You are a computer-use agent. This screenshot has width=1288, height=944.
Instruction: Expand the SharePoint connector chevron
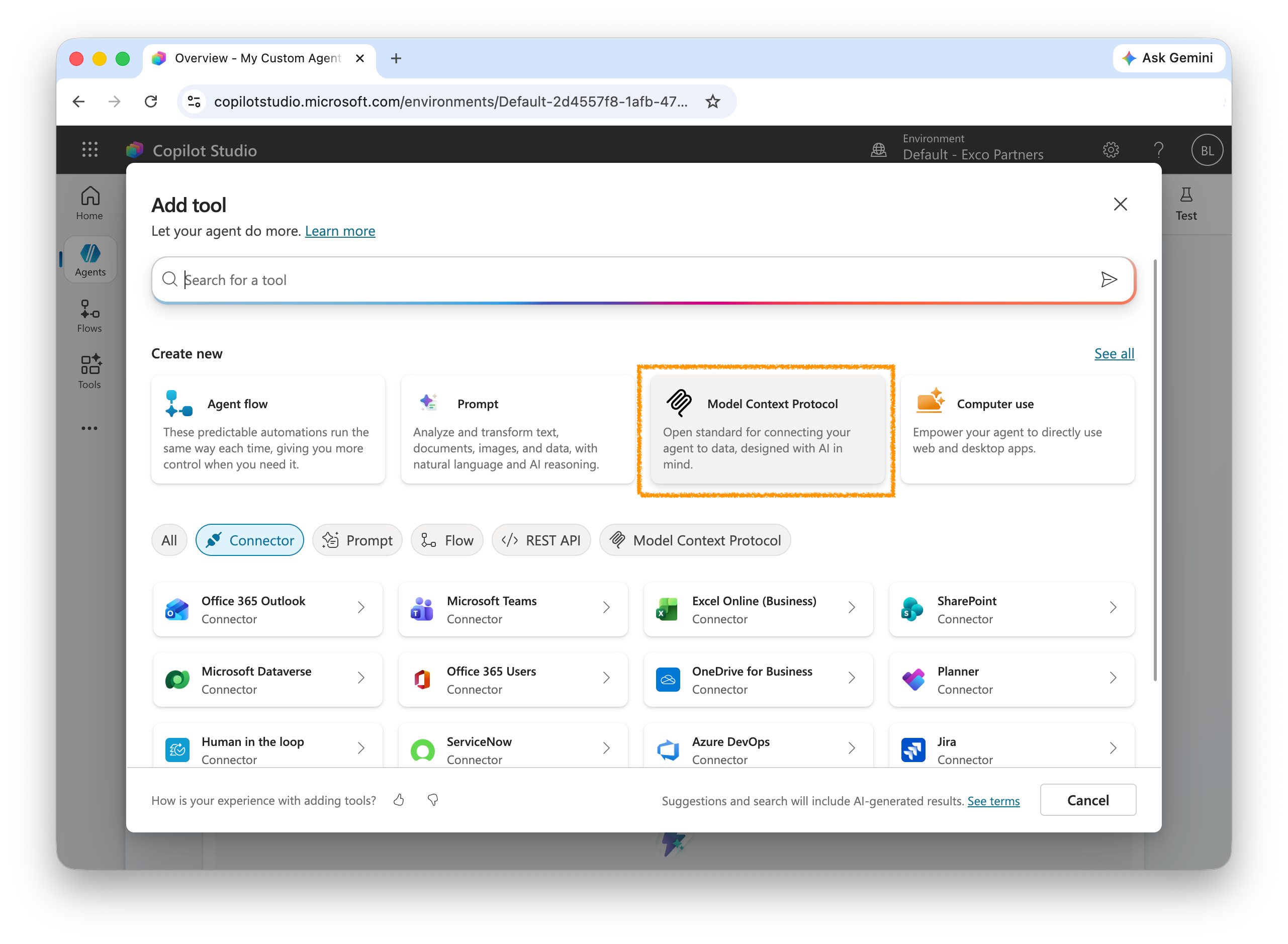(x=1113, y=607)
